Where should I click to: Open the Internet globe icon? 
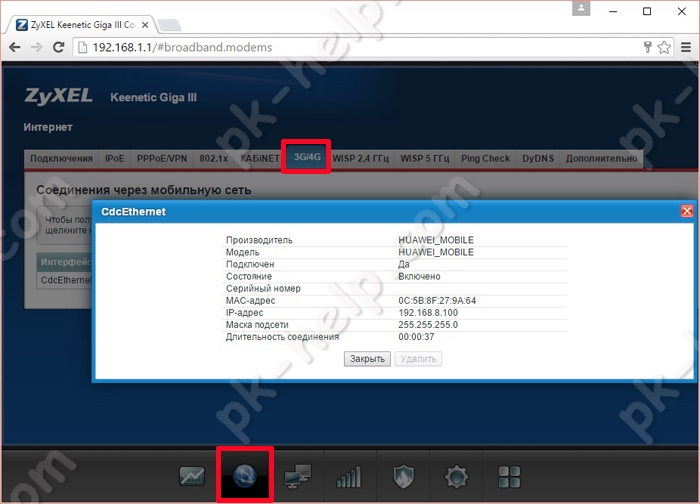pos(245,476)
